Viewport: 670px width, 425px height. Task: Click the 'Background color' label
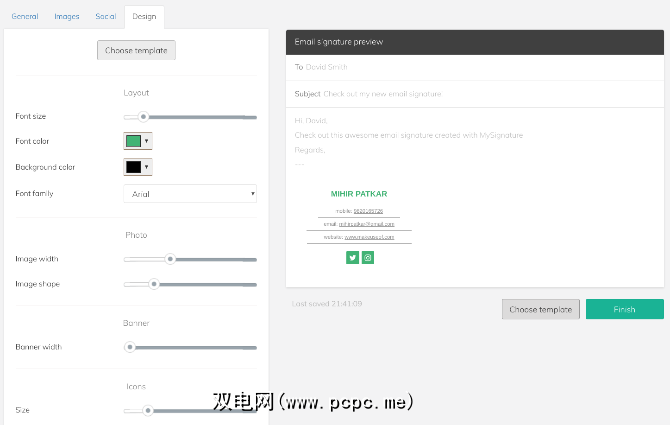tap(45, 167)
